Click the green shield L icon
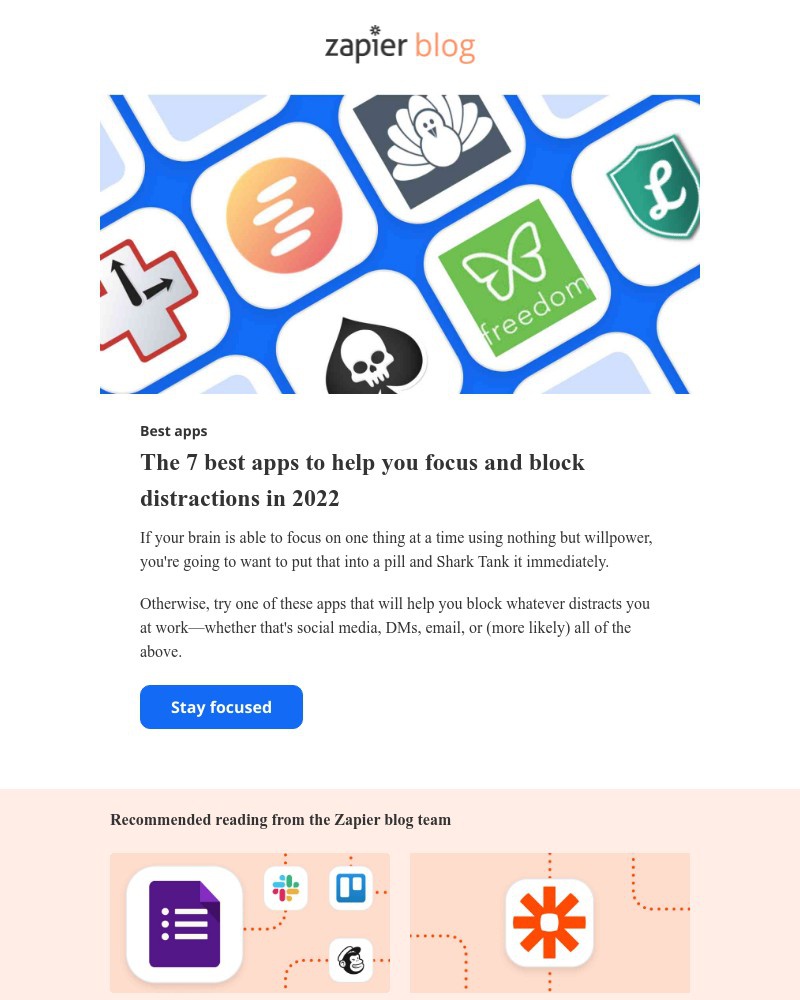 click(655, 187)
